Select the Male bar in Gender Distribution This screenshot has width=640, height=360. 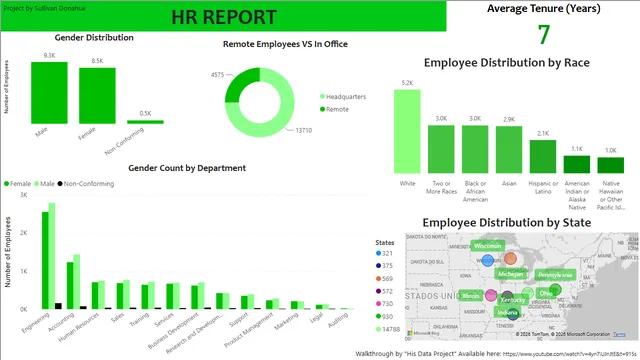click(49, 93)
